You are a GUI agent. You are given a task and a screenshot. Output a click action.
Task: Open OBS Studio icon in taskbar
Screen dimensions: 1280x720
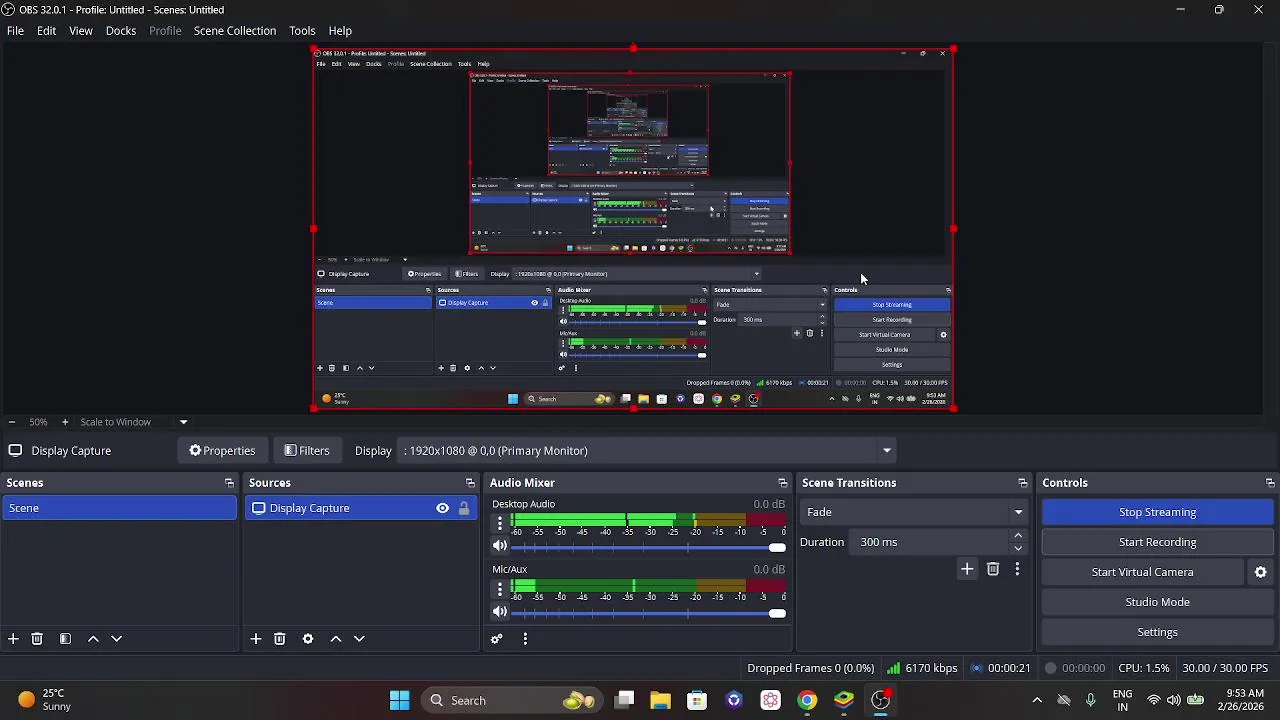(881, 700)
